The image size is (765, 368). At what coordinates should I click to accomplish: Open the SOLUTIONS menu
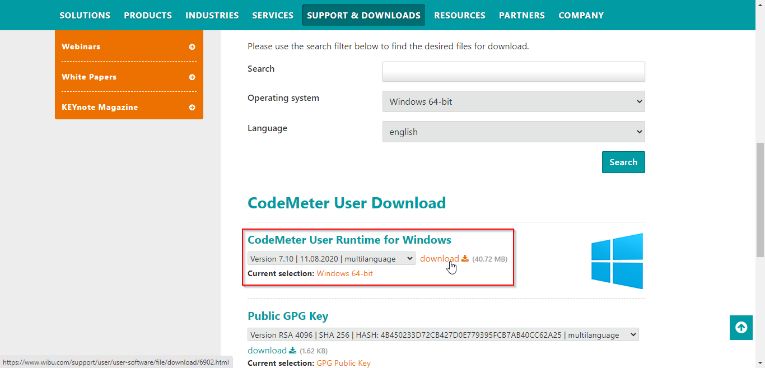pyautogui.click(x=85, y=15)
